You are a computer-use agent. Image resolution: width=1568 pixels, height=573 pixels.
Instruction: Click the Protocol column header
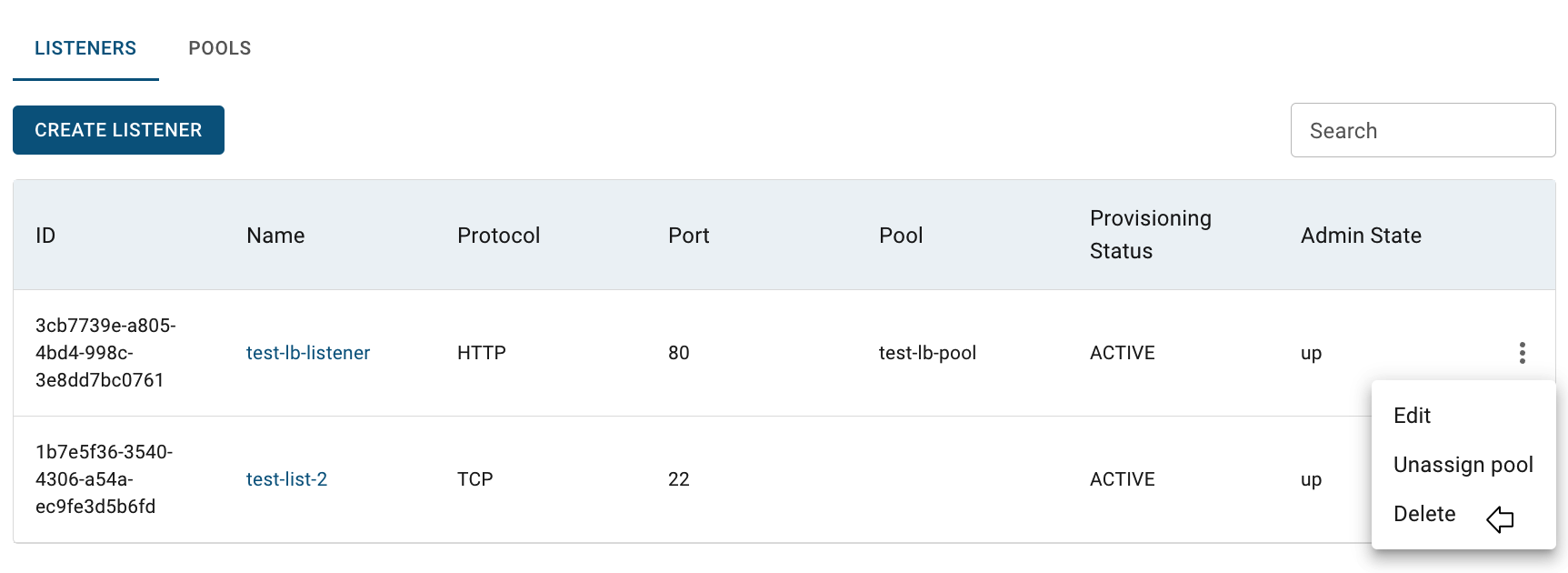click(499, 236)
